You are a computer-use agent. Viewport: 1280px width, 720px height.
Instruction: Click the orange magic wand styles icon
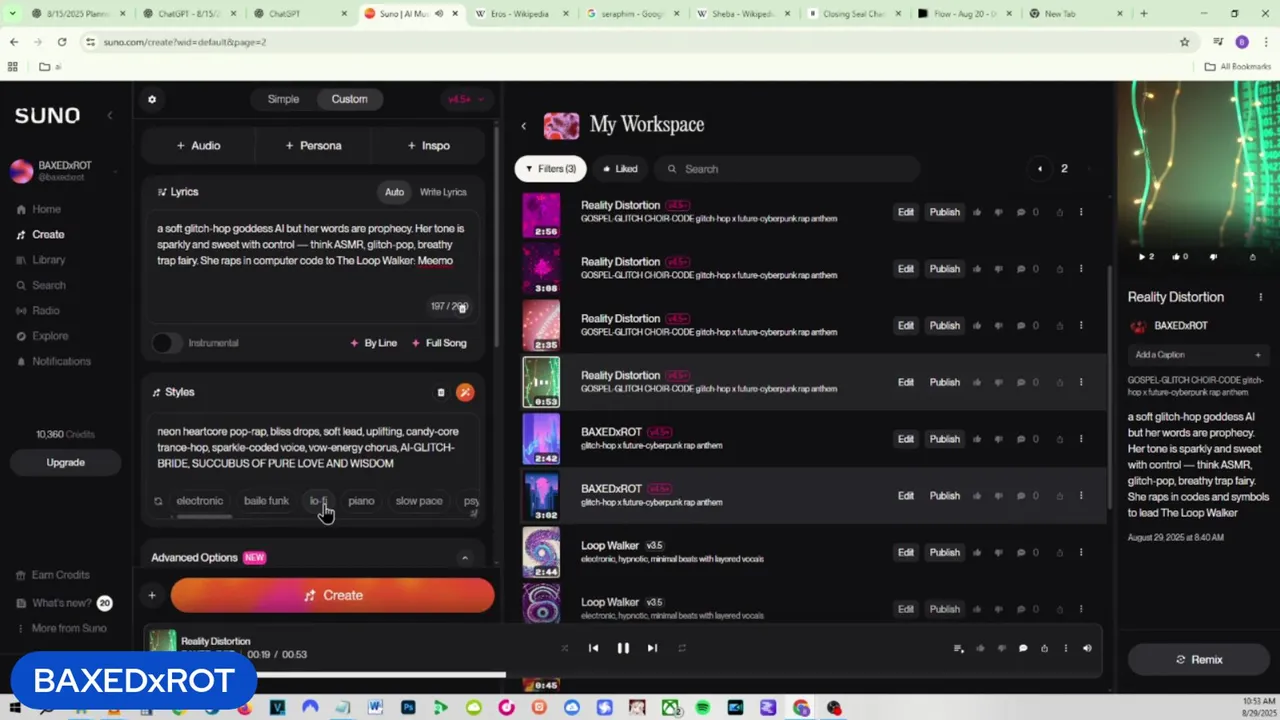click(465, 392)
